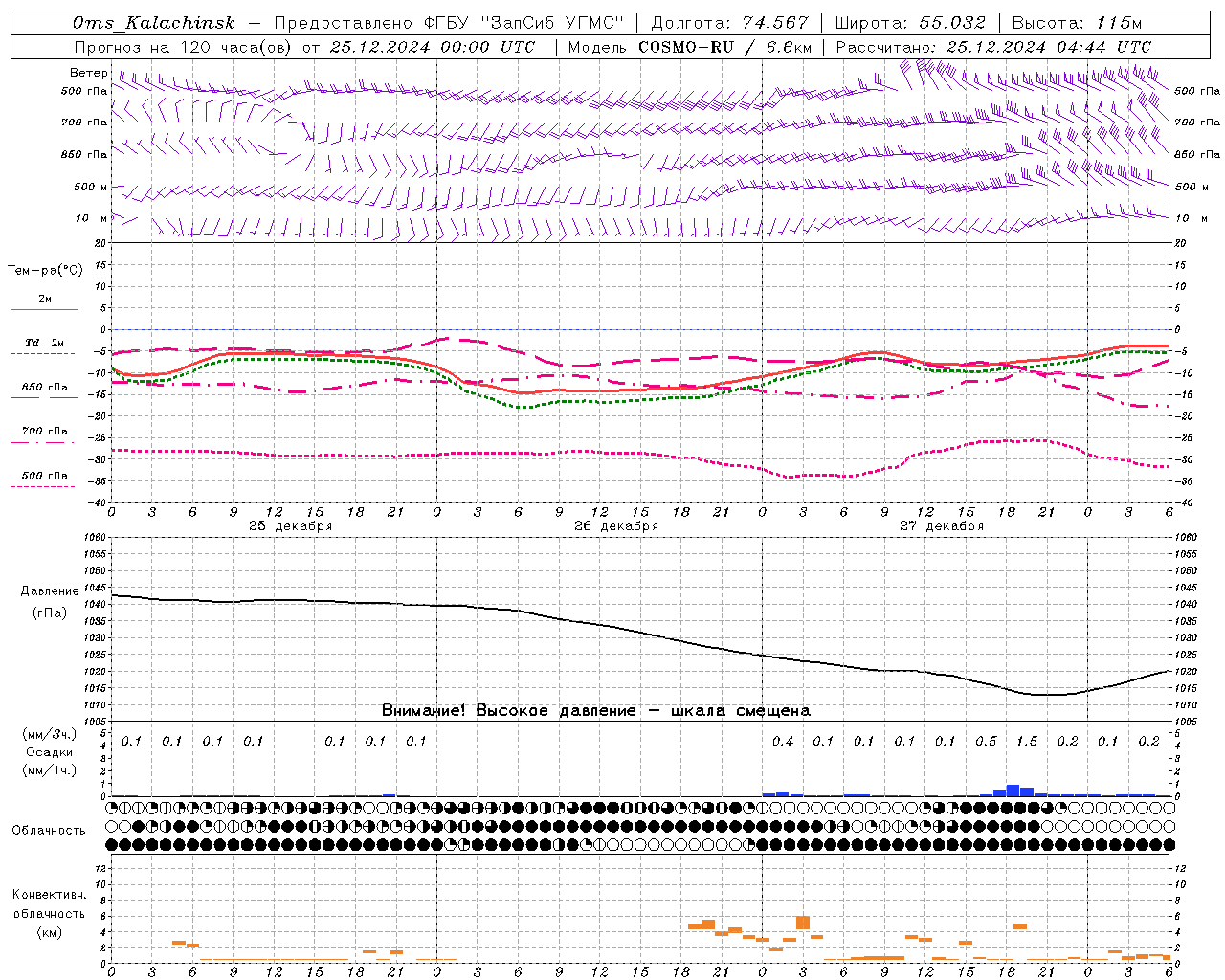
Task: Click the Внимание! Высокое давление warning text
Action: (x=596, y=711)
